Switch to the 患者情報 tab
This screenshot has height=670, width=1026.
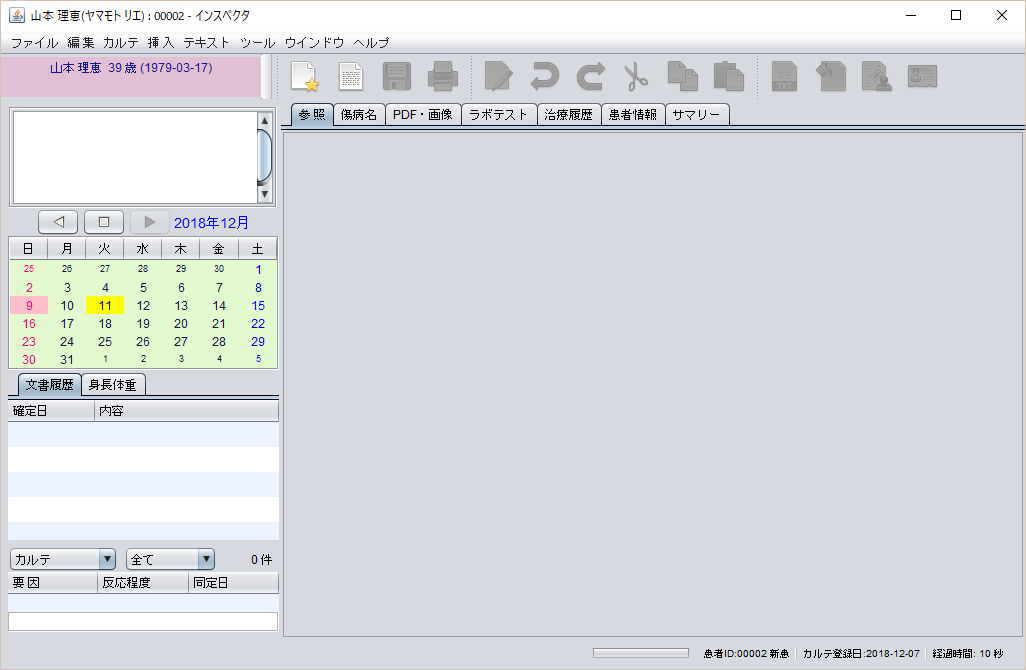pos(633,115)
